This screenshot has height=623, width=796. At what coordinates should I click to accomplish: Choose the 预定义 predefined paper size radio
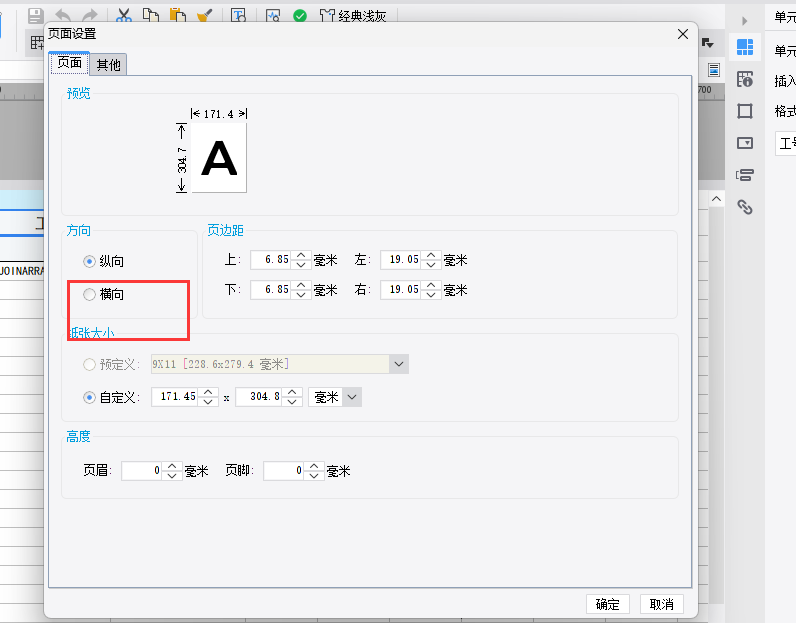click(89, 364)
